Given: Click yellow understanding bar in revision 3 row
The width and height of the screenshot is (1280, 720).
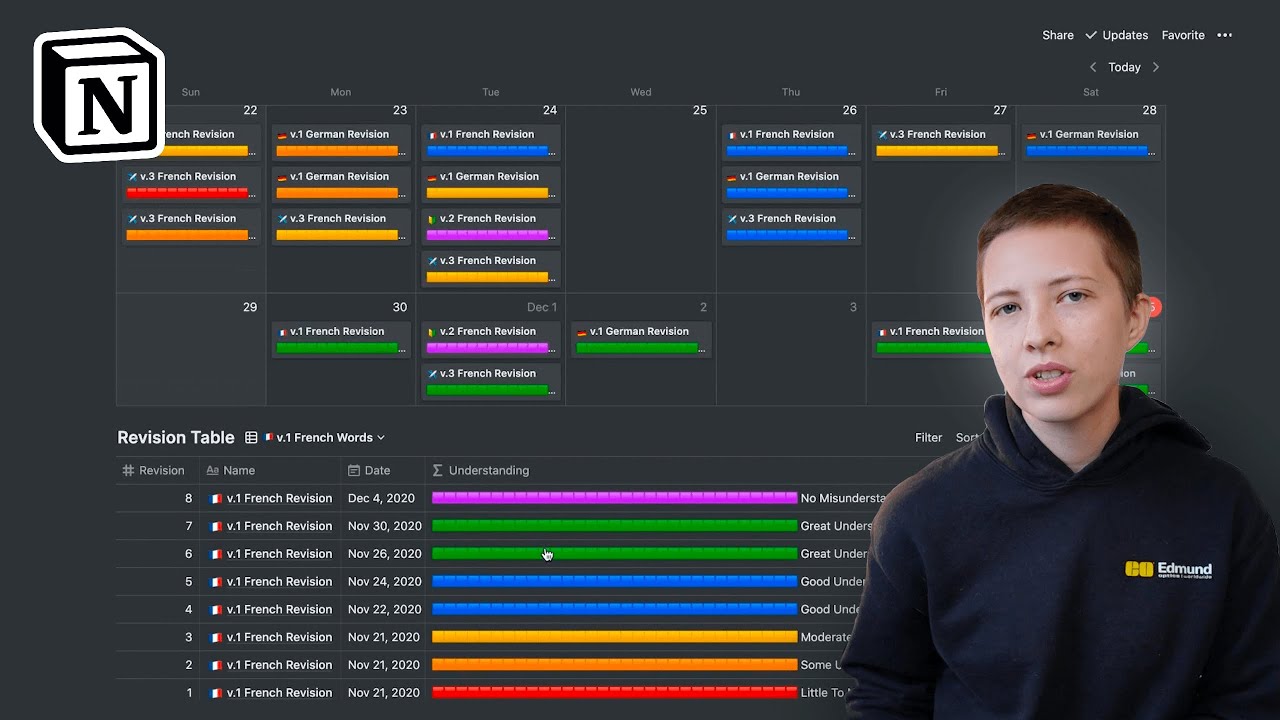Looking at the screenshot, I should click(x=614, y=637).
